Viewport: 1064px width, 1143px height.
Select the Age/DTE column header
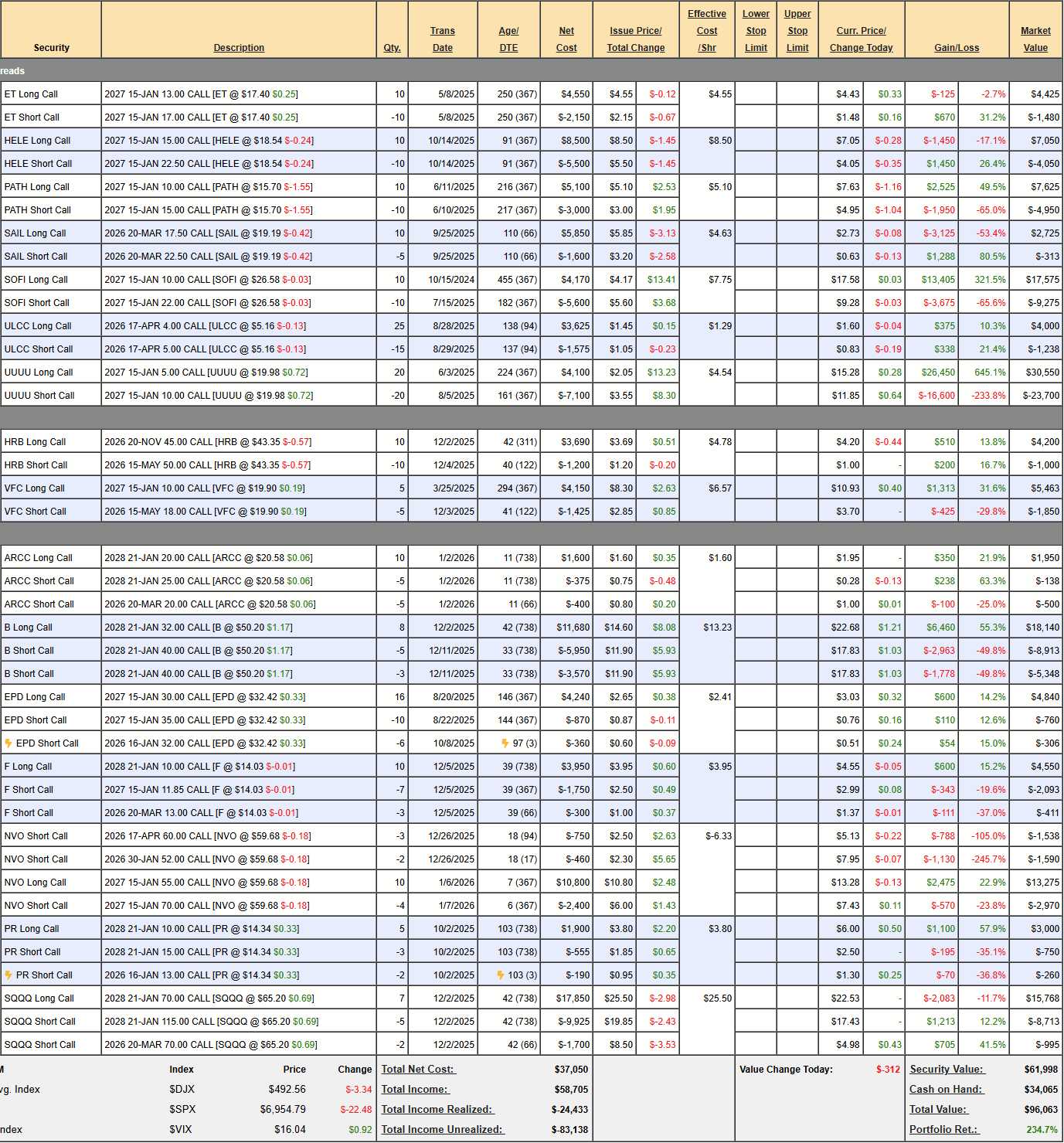pos(508,39)
